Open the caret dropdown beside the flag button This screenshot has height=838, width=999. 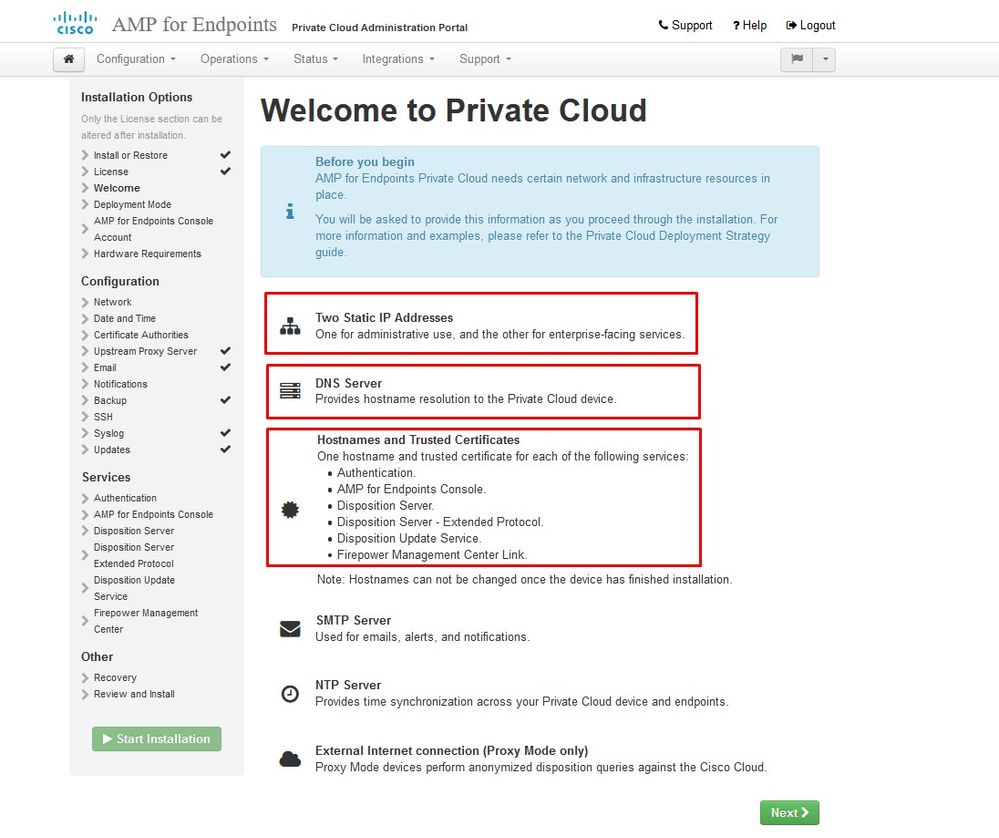click(824, 59)
